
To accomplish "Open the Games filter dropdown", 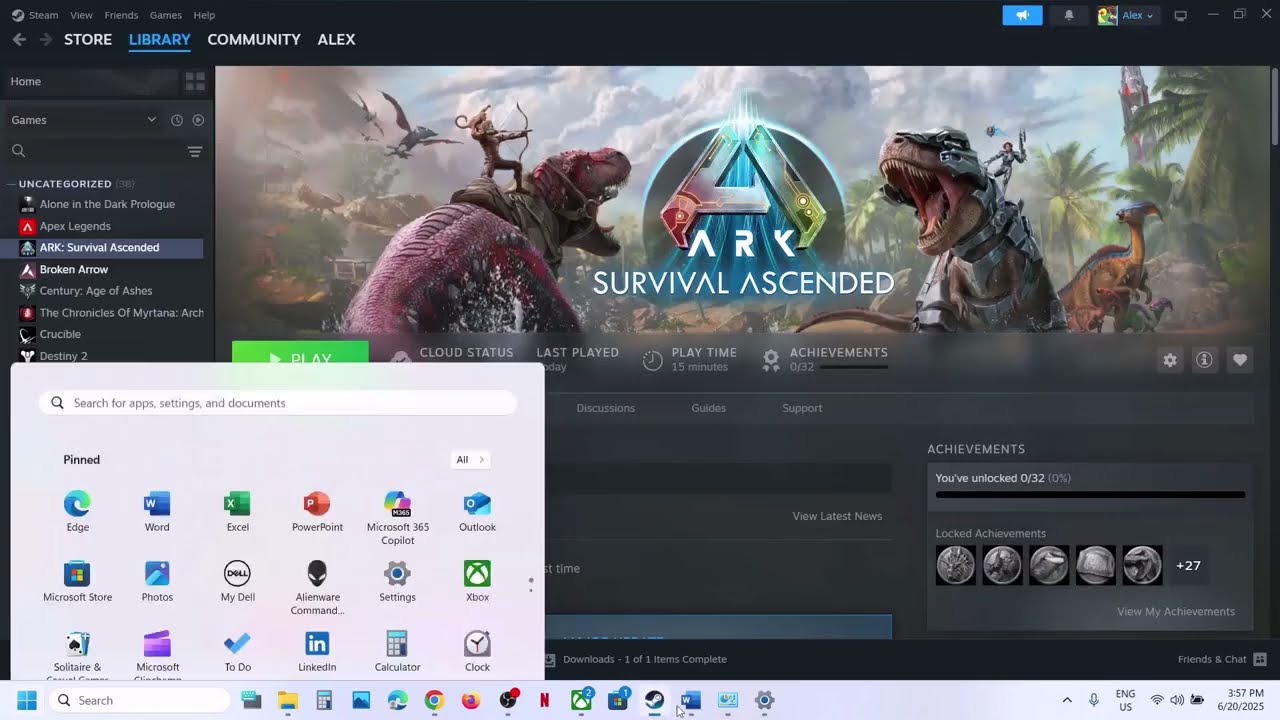I will [x=83, y=120].
